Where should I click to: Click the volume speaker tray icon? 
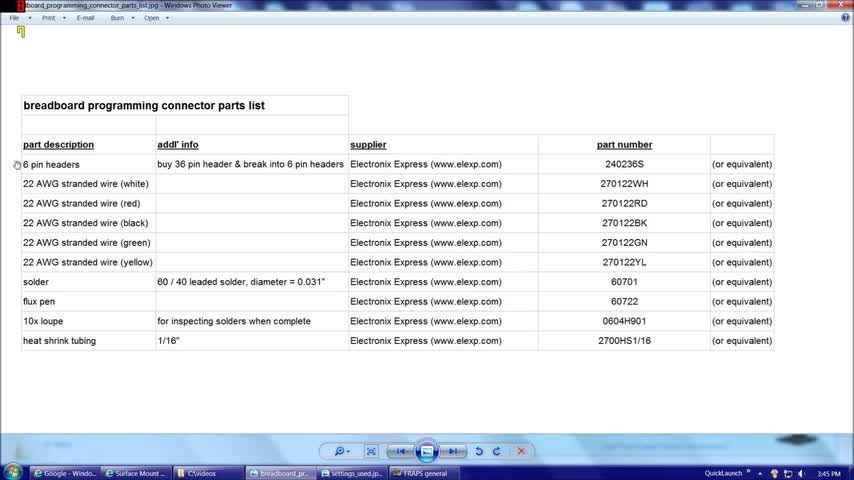[801, 474]
